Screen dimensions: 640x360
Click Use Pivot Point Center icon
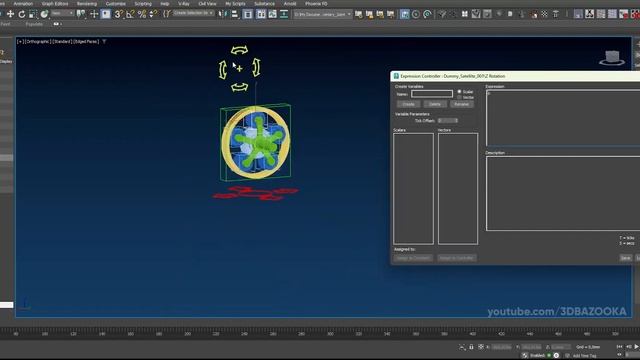(x=81, y=14)
